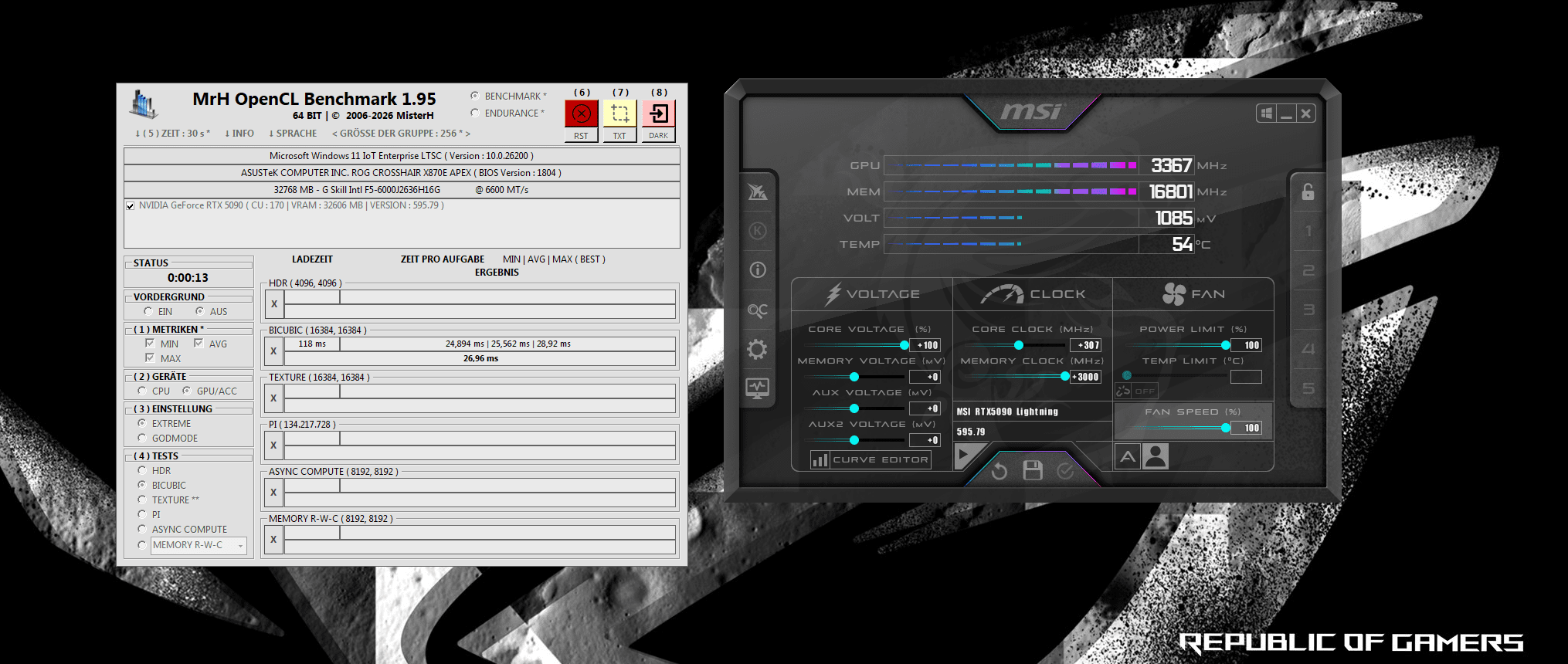Image resolution: width=1568 pixels, height=664 pixels.
Task: Click the X button for TEXTURE test
Action: 274,398
